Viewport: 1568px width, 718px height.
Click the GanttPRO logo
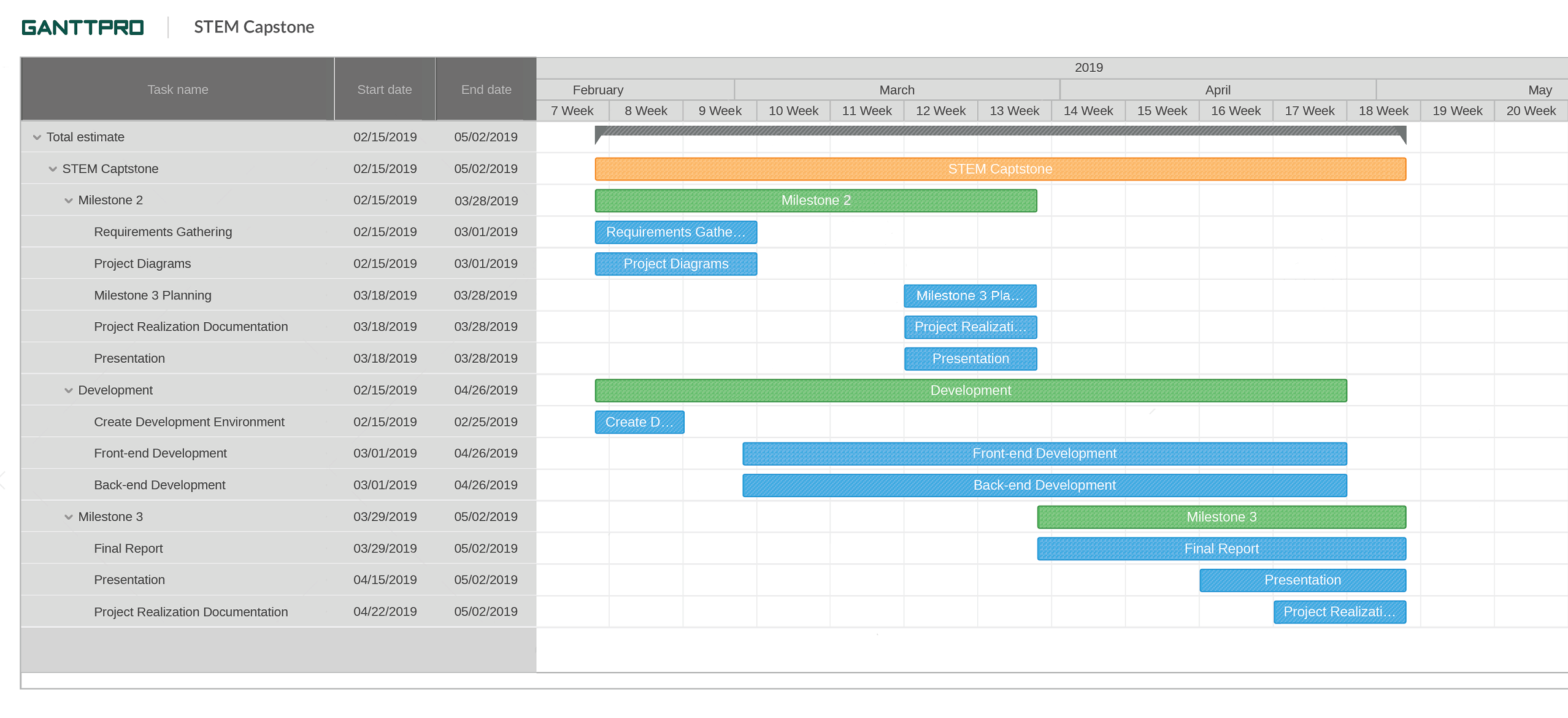coord(83,28)
